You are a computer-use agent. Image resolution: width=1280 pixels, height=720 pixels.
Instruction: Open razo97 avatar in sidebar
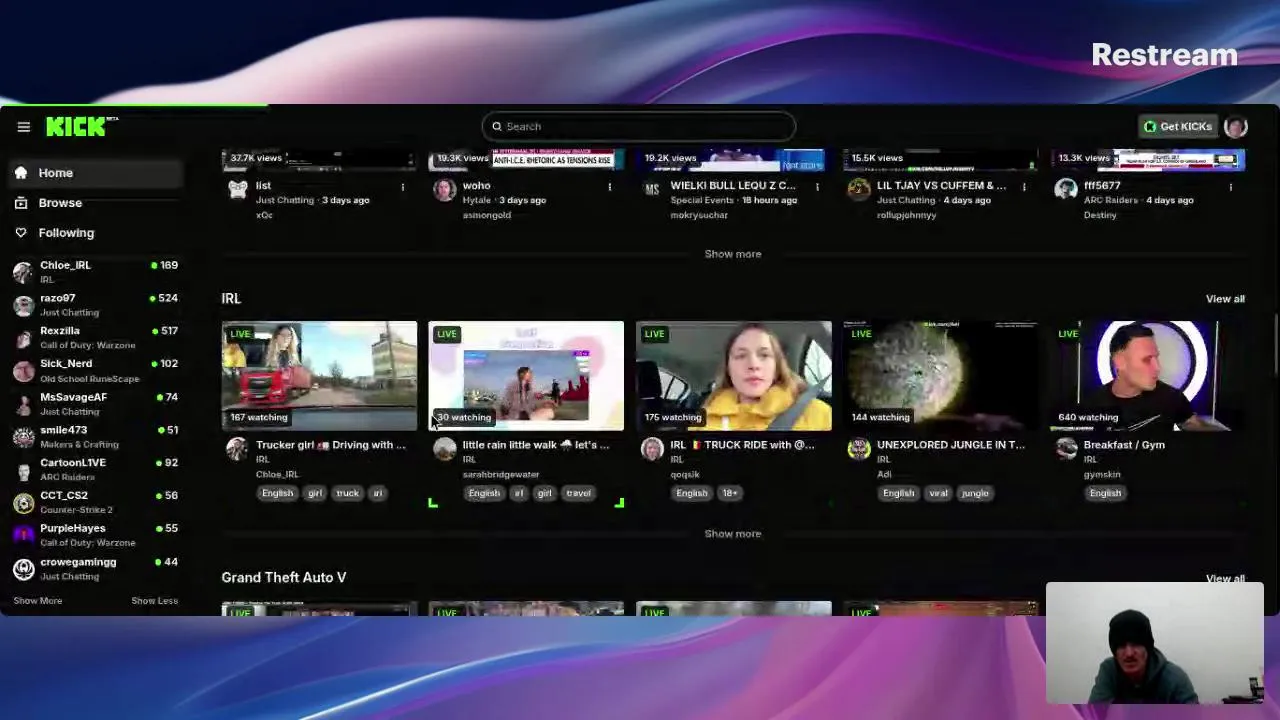click(x=23, y=305)
